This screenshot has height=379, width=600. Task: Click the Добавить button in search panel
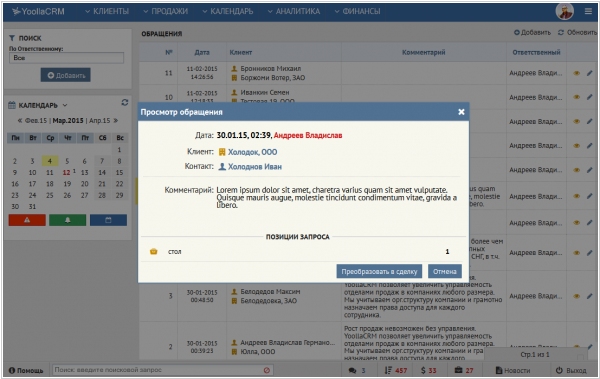(x=65, y=75)
